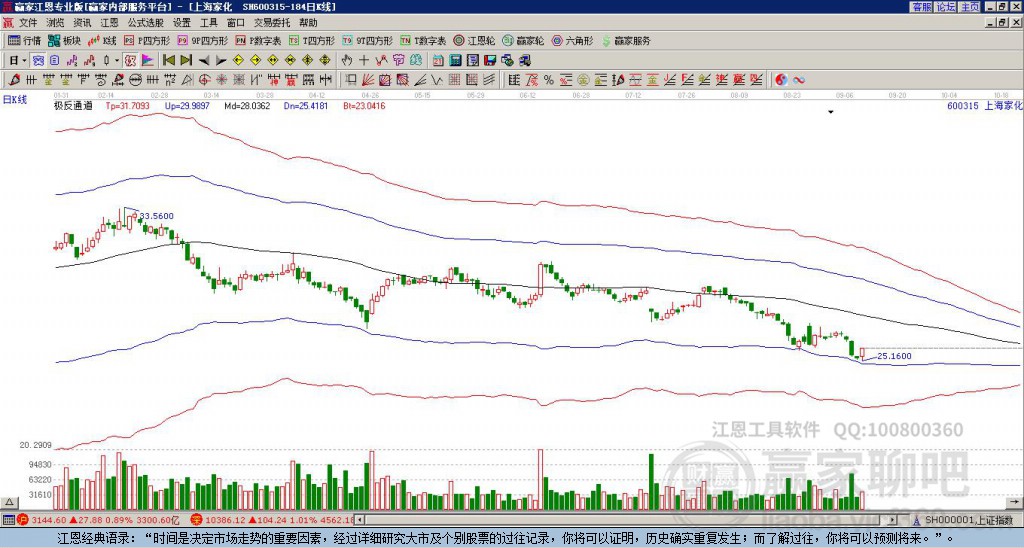
Task: Open the 工具 menu
Action: [x=209, y=23]
